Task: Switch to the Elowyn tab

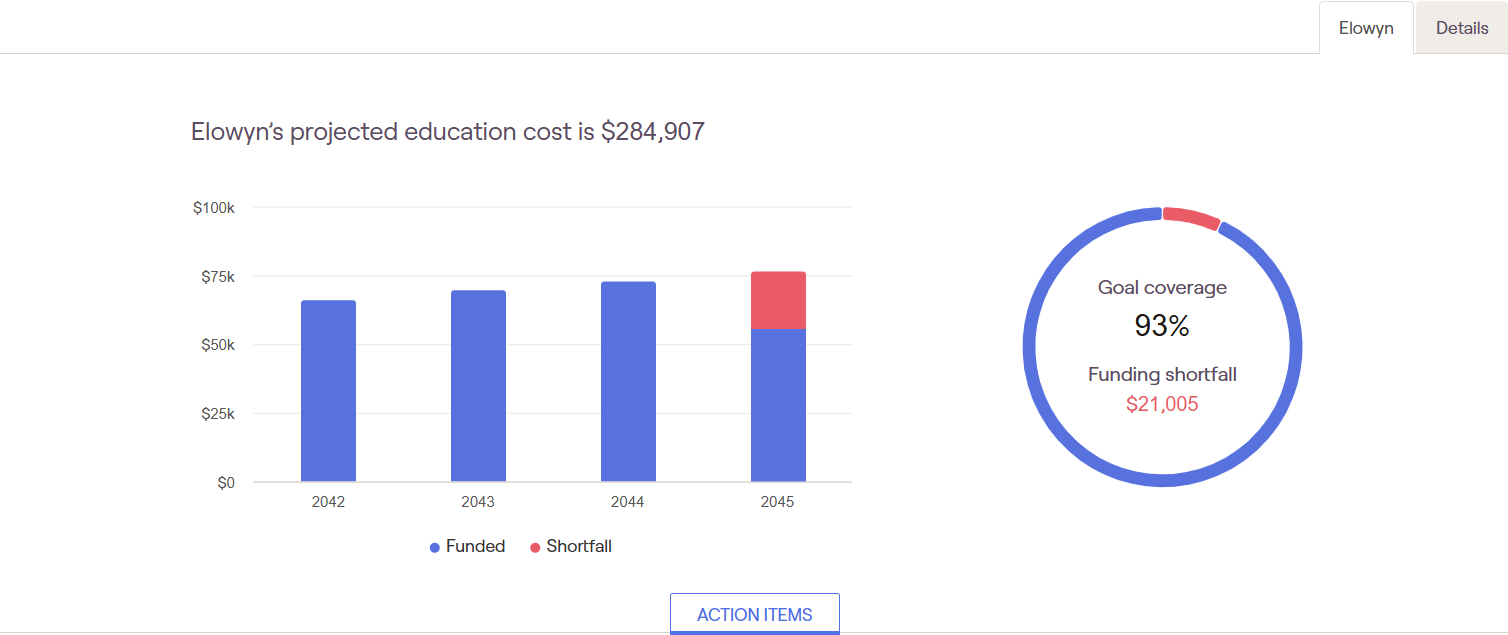Action: [x=1365, y=28]
